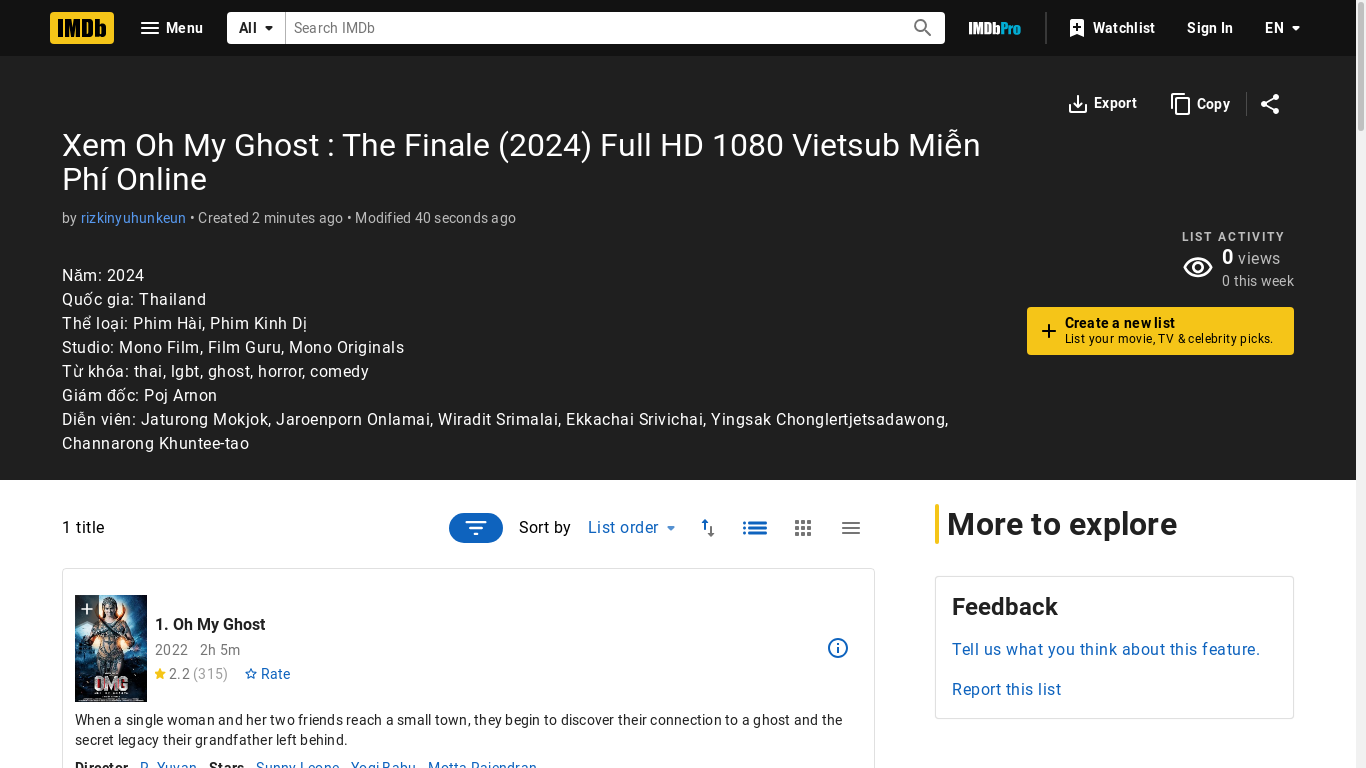Click the 'Từ khóa: thai, lgbt' keywords line

pyautogui.click(x=215, y=372)
